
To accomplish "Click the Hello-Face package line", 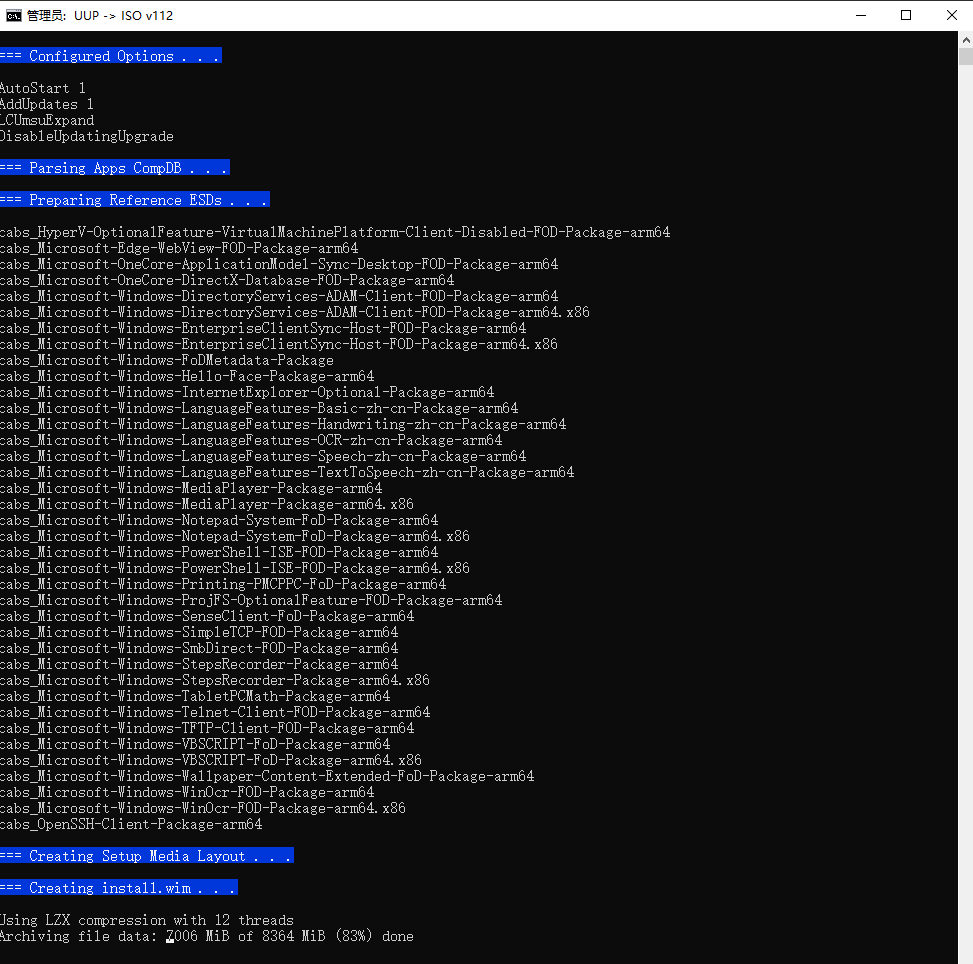I will tap(187, 376).
